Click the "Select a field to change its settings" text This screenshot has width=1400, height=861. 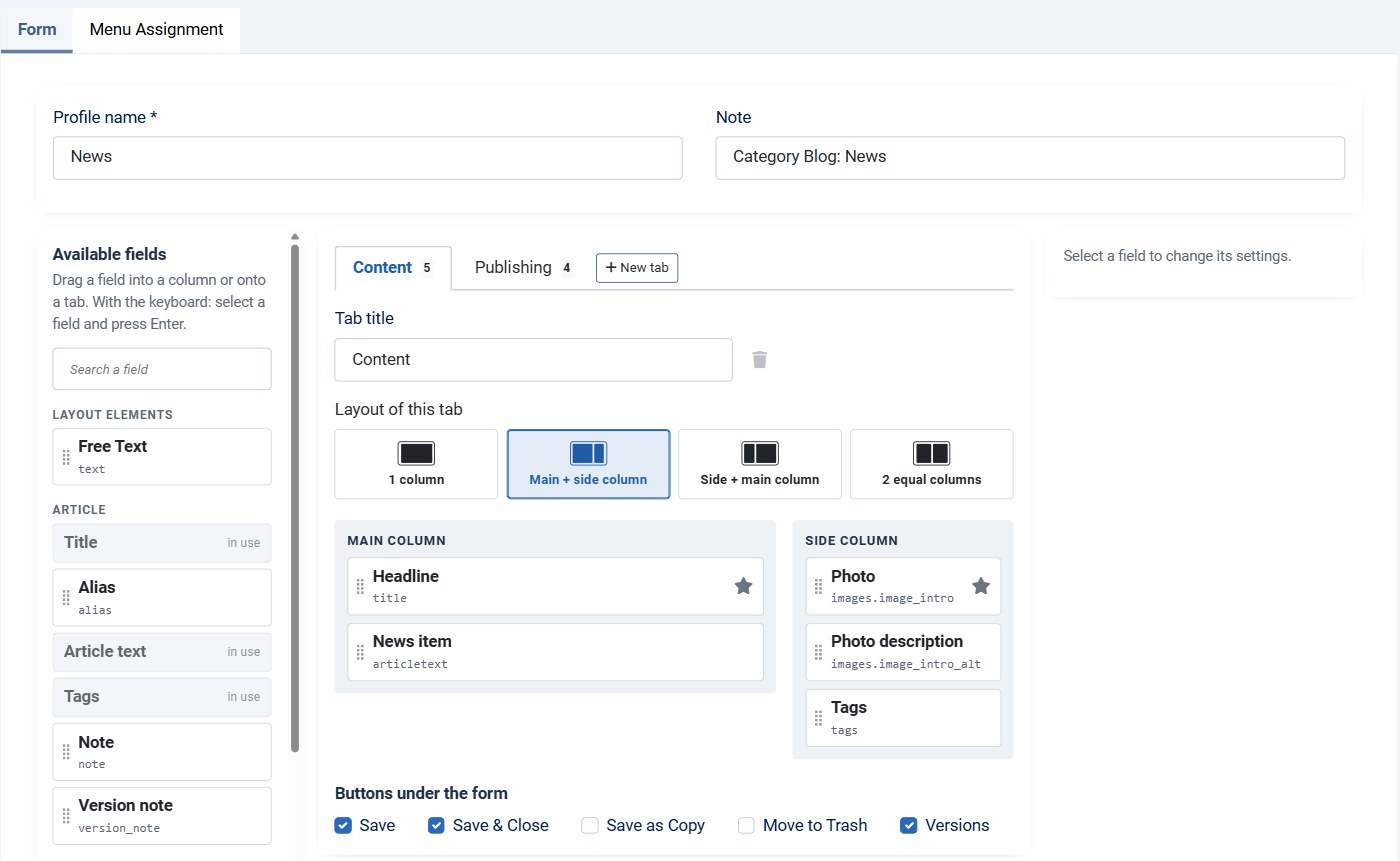(1177, 256)
